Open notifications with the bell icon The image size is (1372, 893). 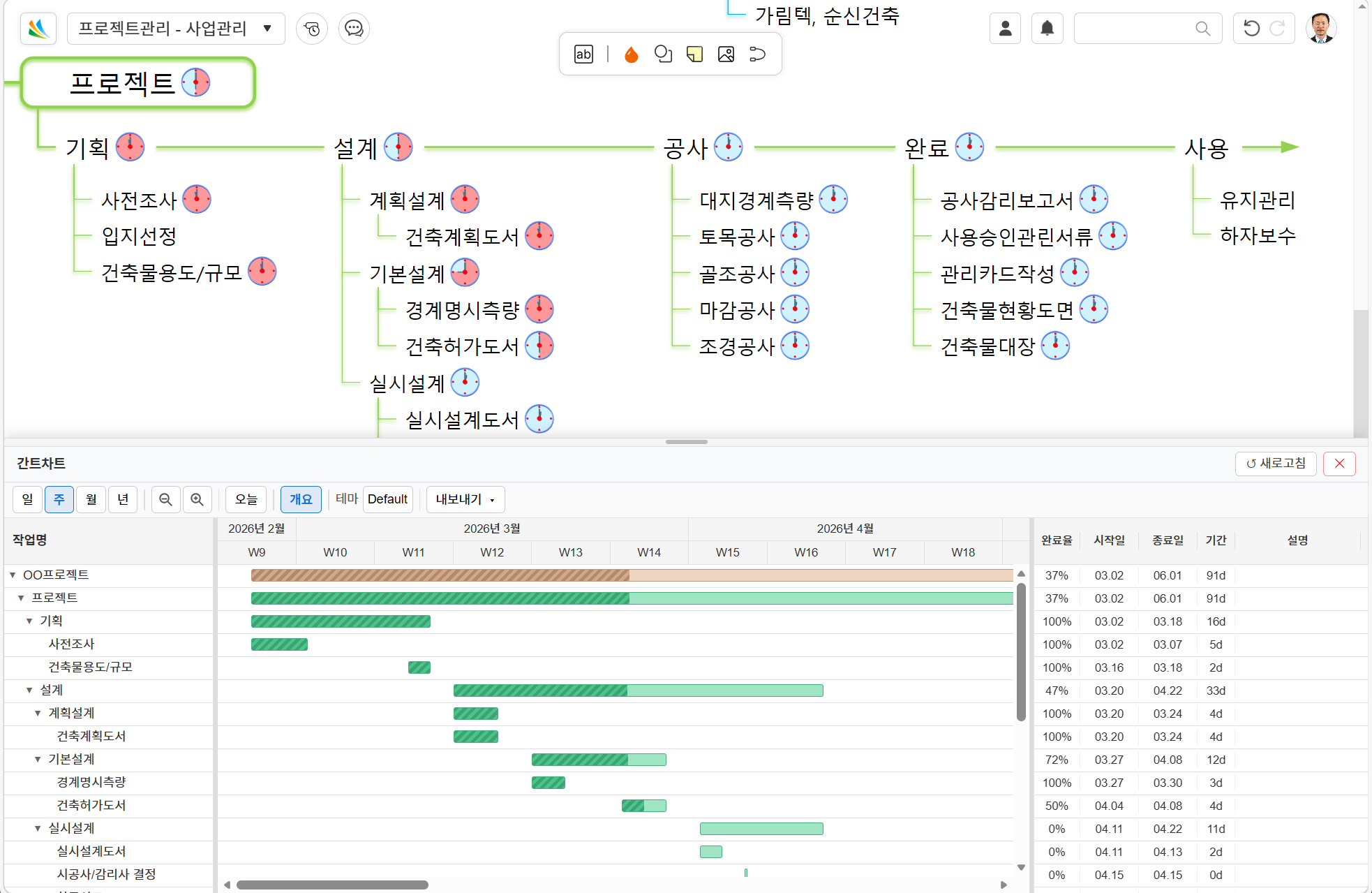1047,29
